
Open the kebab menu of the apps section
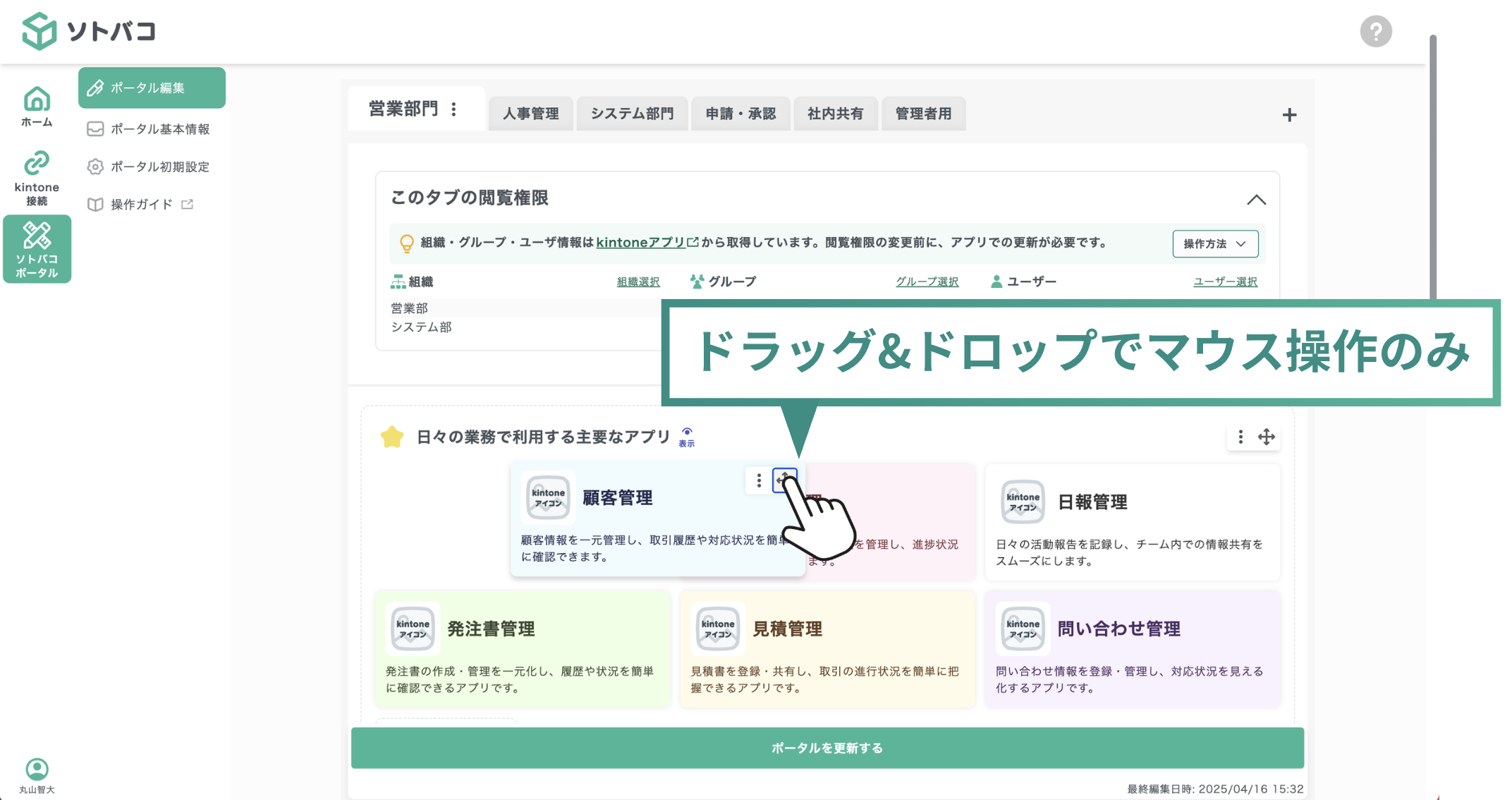pos(1240,437)
